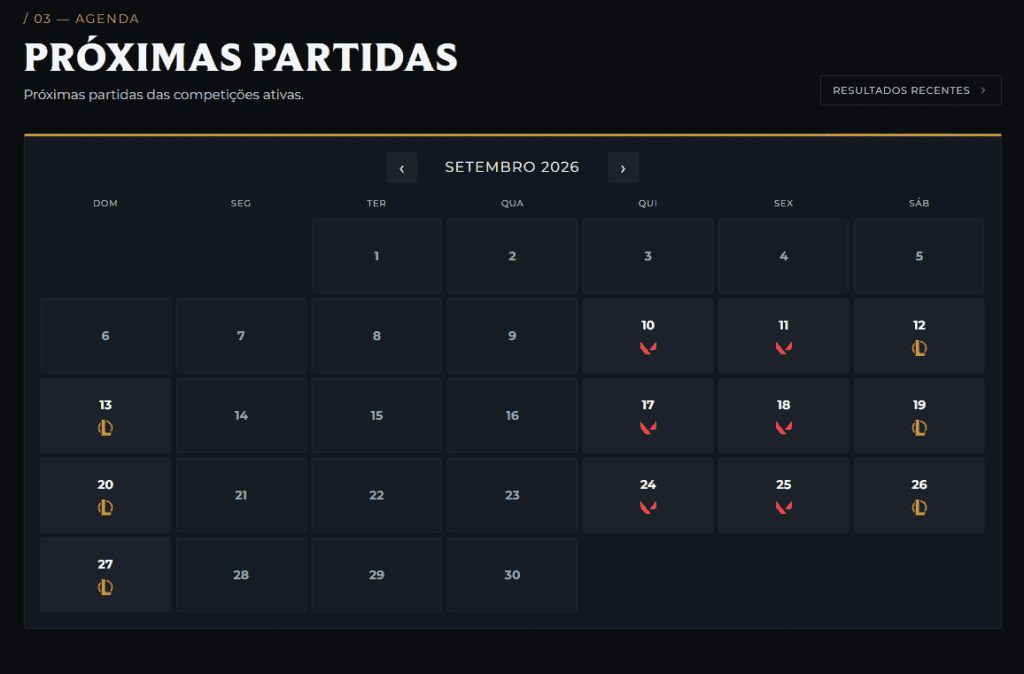The width and height of the screenshot is (1024, 674).
Task: Select day 1 in the calendar
Action: [377, 256]
